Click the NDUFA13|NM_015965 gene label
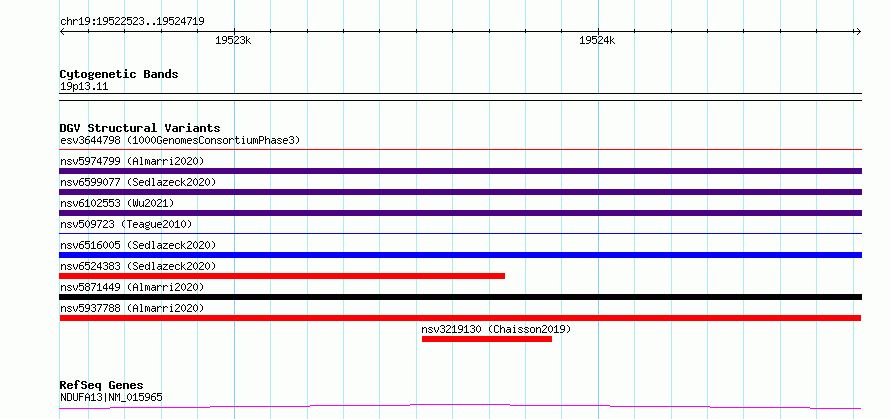Viewport: 890px width, 419px height. click(111, 397)
